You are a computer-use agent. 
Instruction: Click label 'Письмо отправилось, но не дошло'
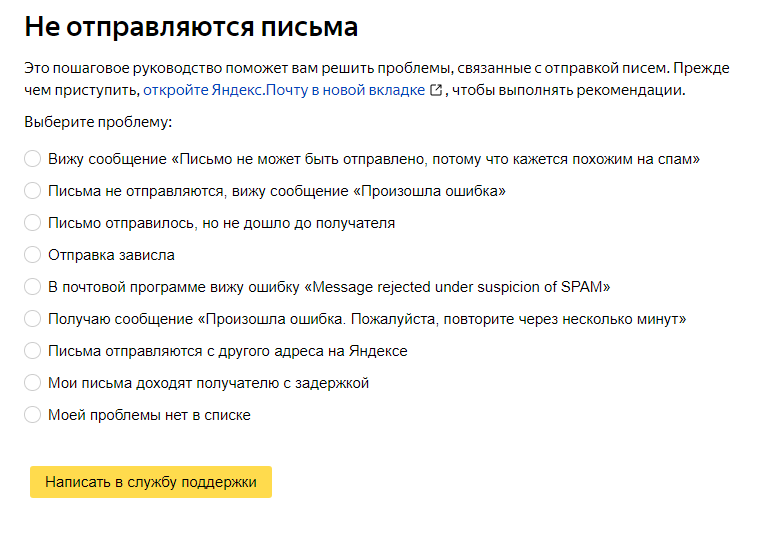[x=221, y=223]
